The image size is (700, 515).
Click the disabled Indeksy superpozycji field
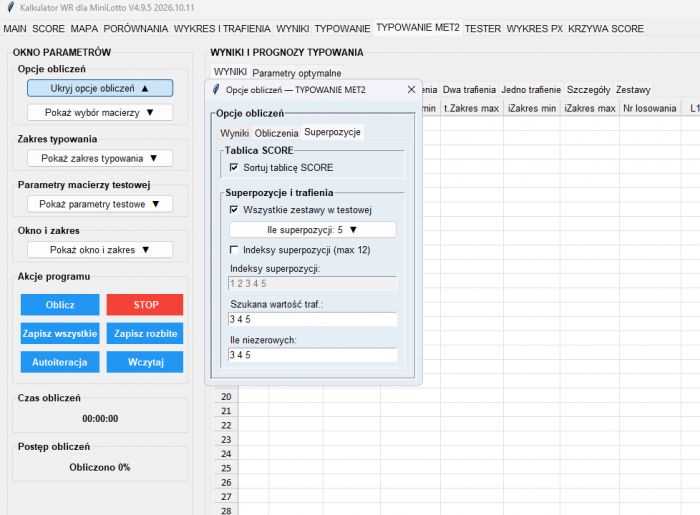pos(312,283)
